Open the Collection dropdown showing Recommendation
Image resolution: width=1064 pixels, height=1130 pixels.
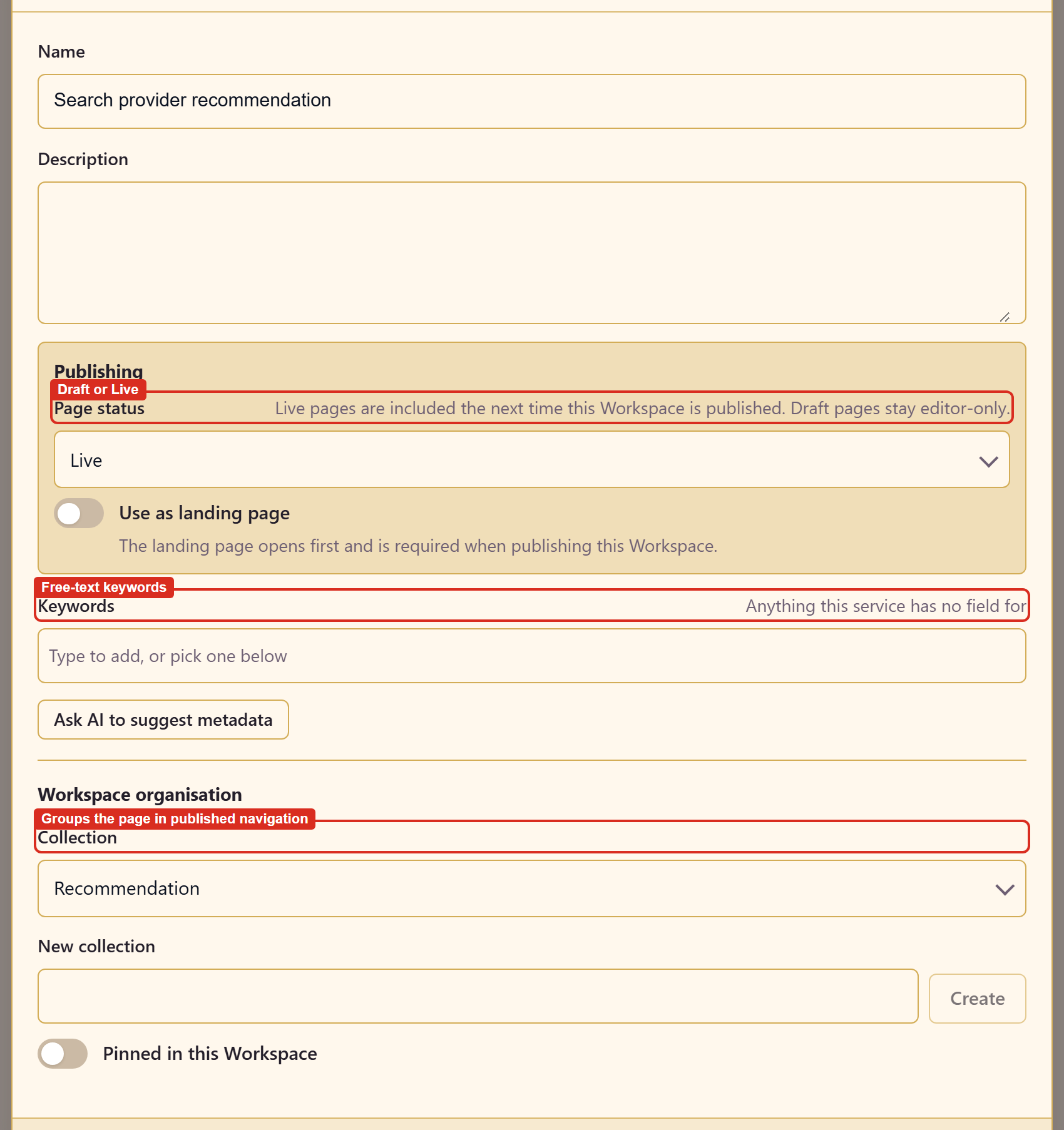point(531,888)
